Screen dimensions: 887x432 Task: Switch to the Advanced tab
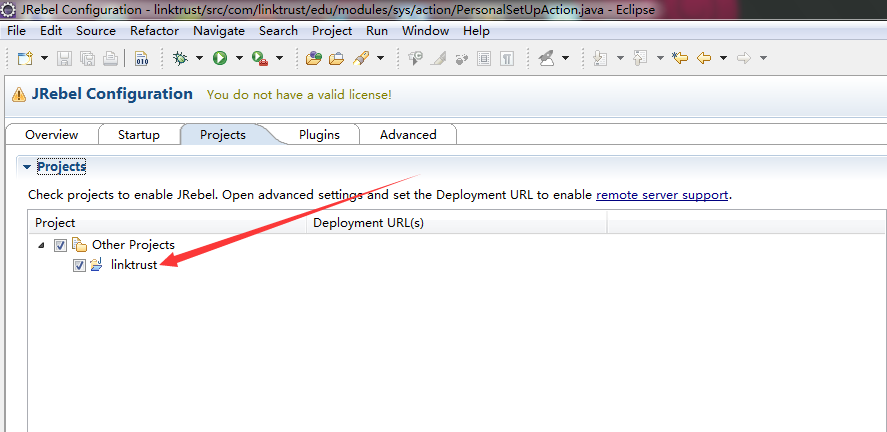408,135
